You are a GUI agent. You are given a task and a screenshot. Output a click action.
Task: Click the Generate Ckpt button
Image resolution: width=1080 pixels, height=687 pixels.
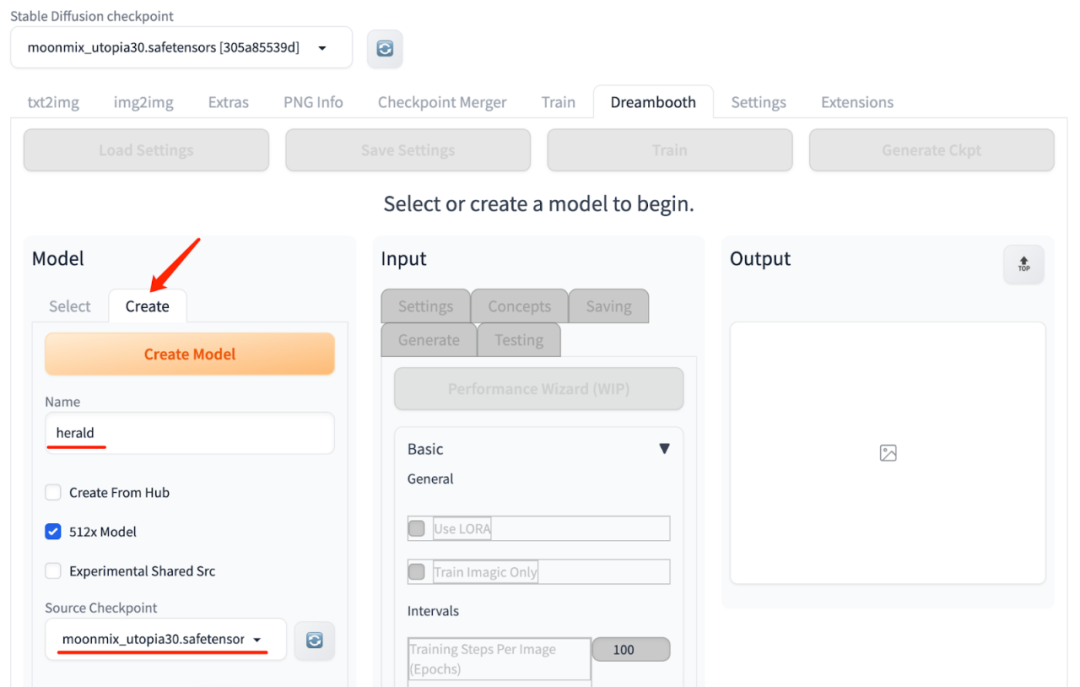[x=931, y=150]
